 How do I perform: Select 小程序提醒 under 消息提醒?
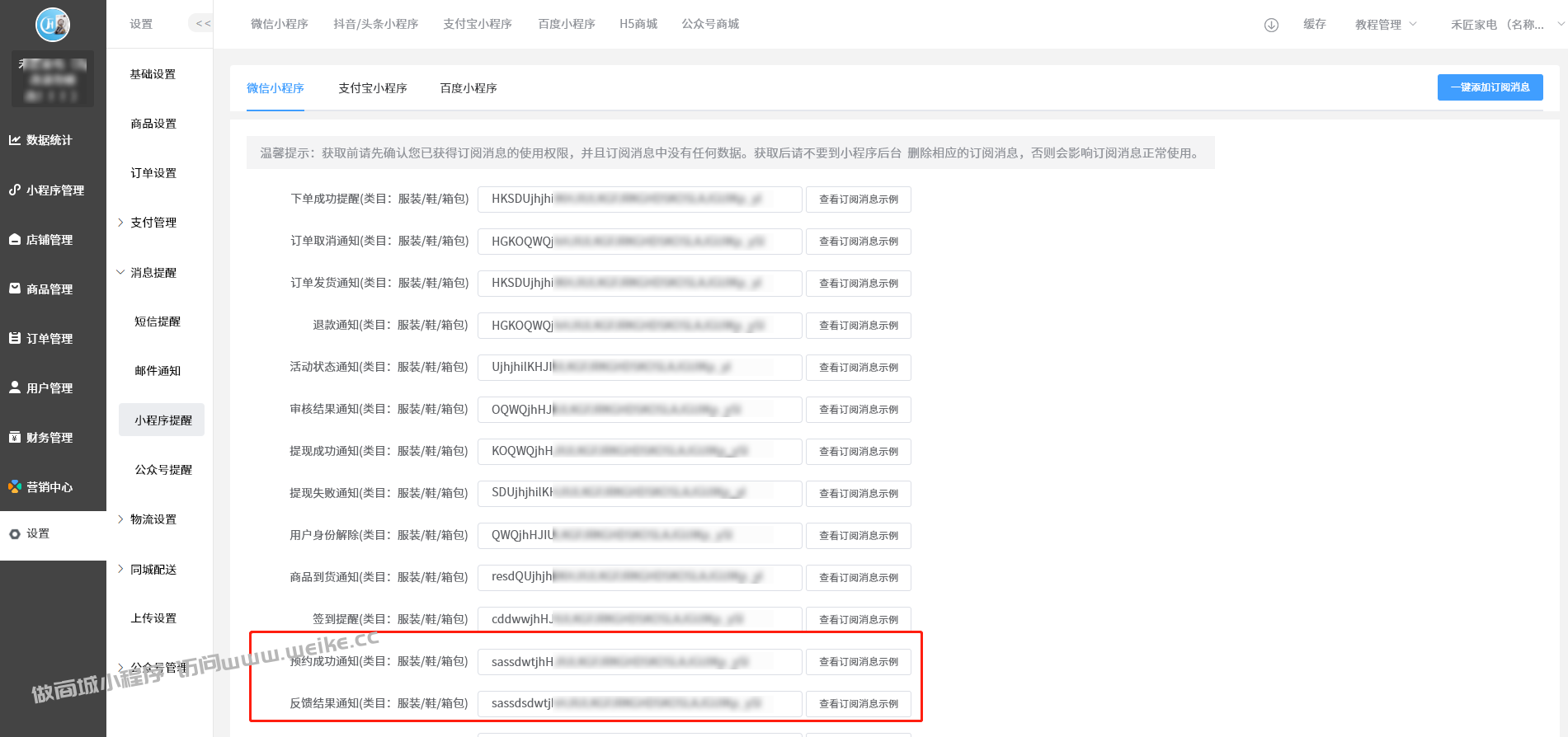[162, 420]
